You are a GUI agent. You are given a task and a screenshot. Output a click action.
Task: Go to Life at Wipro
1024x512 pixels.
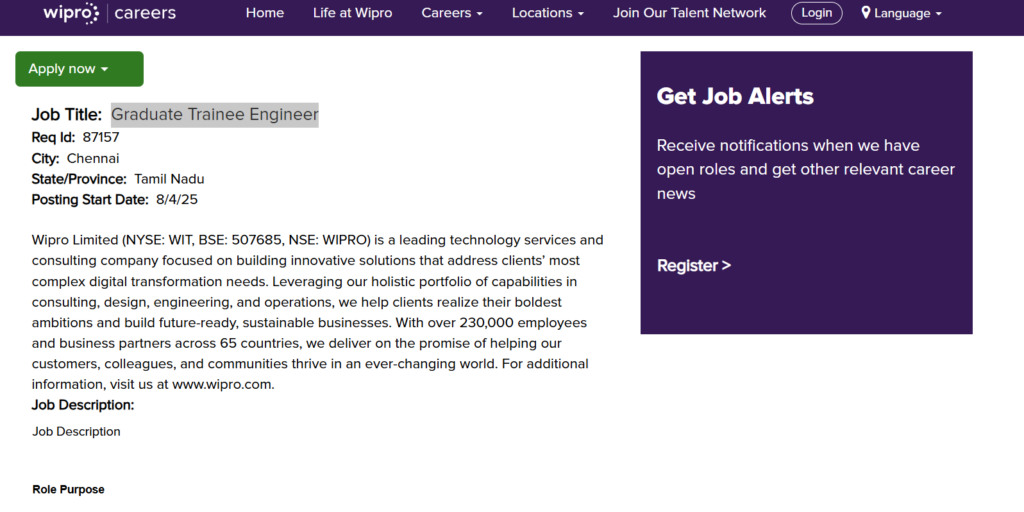coord(353,13)
